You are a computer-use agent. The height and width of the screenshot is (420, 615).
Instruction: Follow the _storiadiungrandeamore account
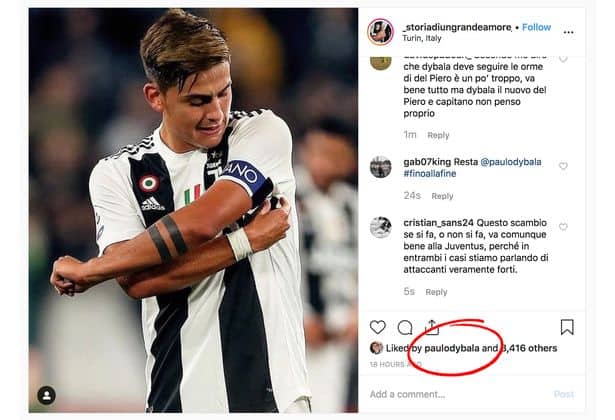(536, 27)
